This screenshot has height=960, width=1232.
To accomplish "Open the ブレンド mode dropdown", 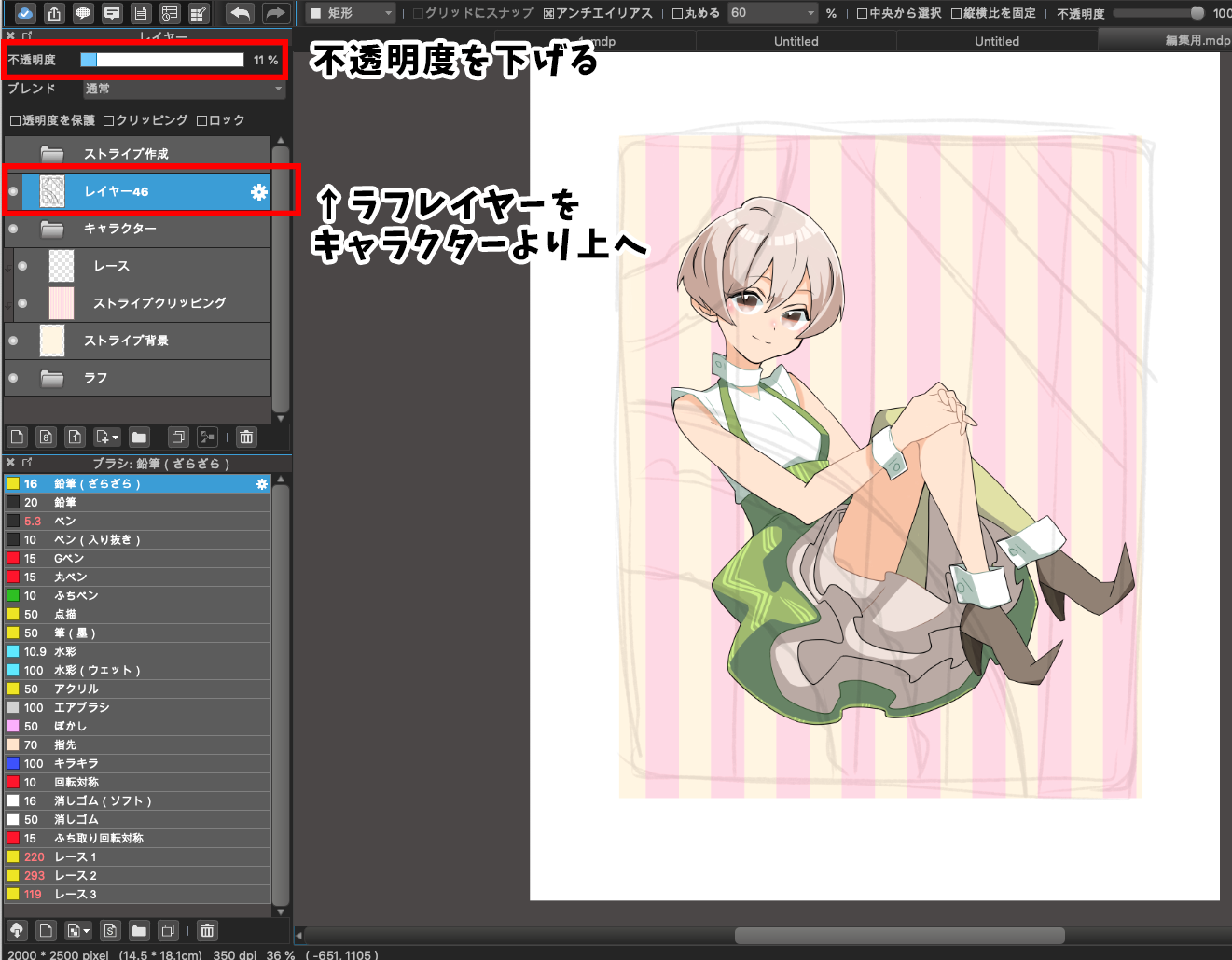I will click(183, 89).
